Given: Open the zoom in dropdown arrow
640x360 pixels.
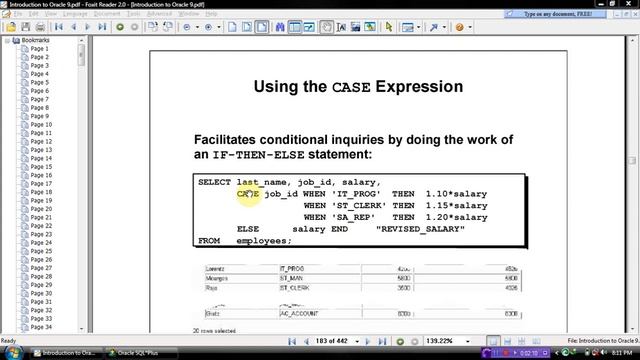Looking at the screenshot, I should (x=219, y=27).
